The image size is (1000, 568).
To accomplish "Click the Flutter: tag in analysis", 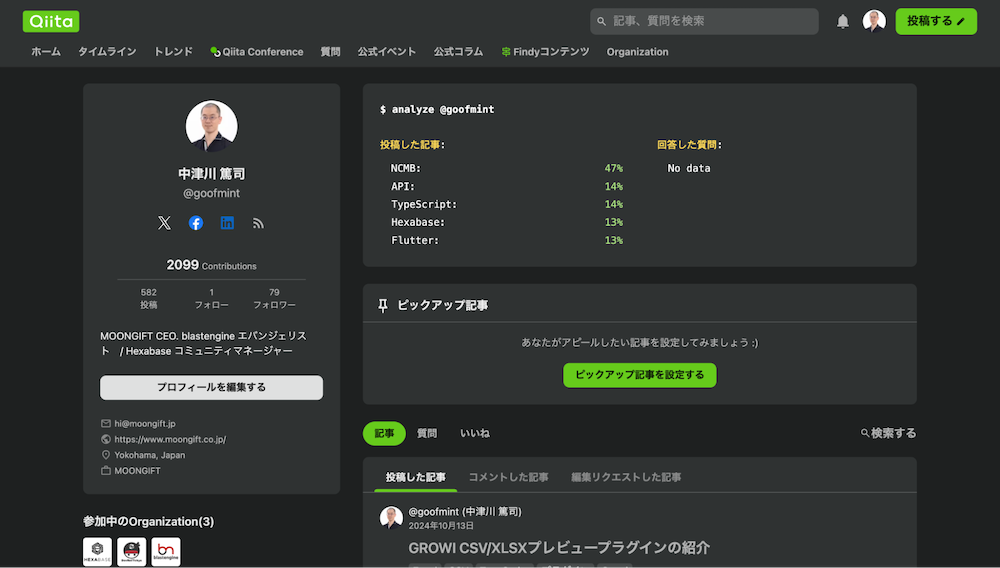I will pos(415,240).
